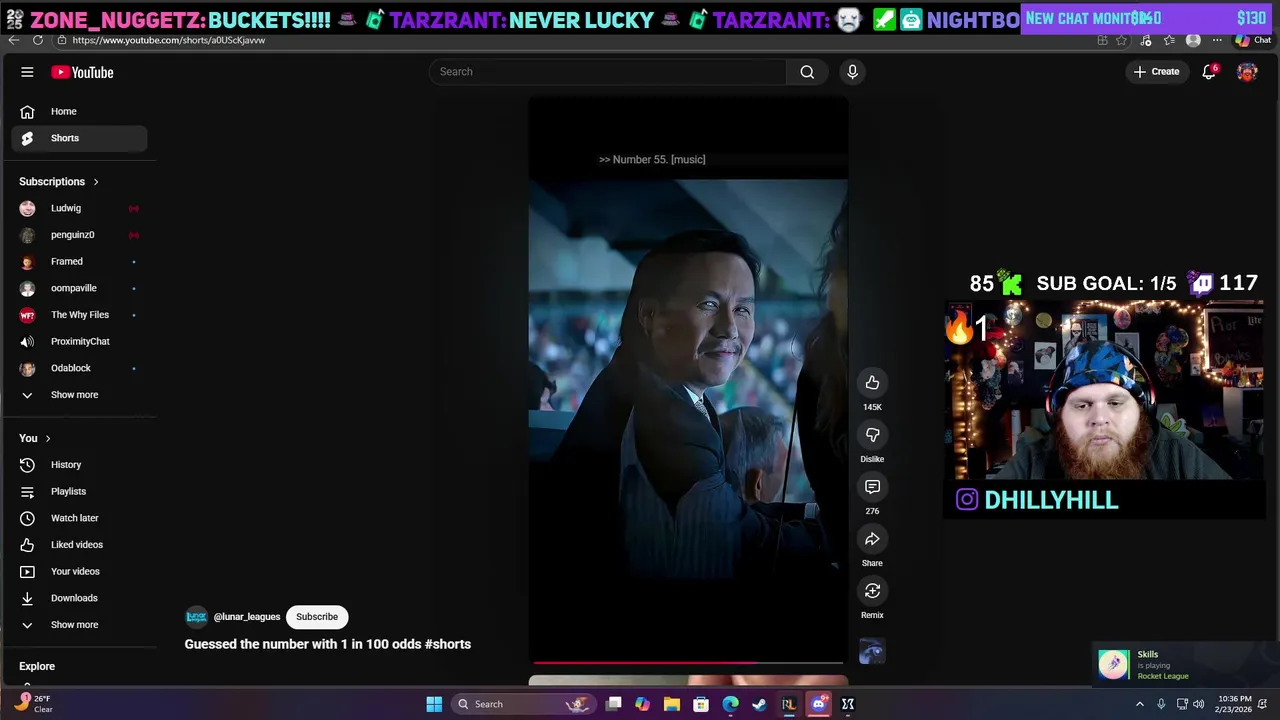Open Task View on taskbar
The image size is (1280, 720).
(614, 704)
